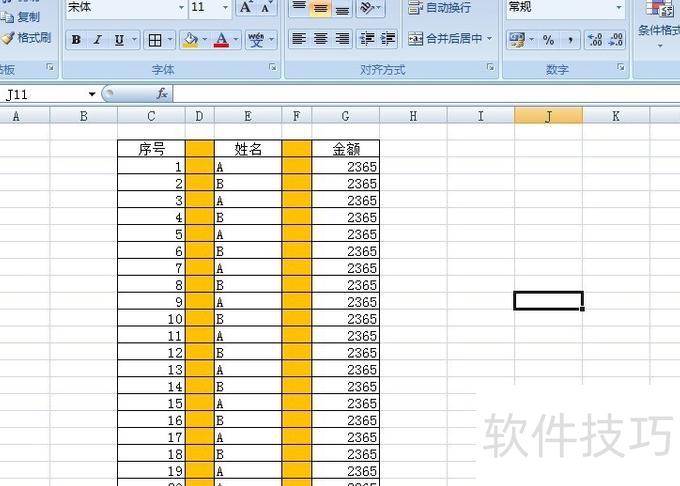
Task: Select the name cell in row numbered 14
Action: click(248, 386)
